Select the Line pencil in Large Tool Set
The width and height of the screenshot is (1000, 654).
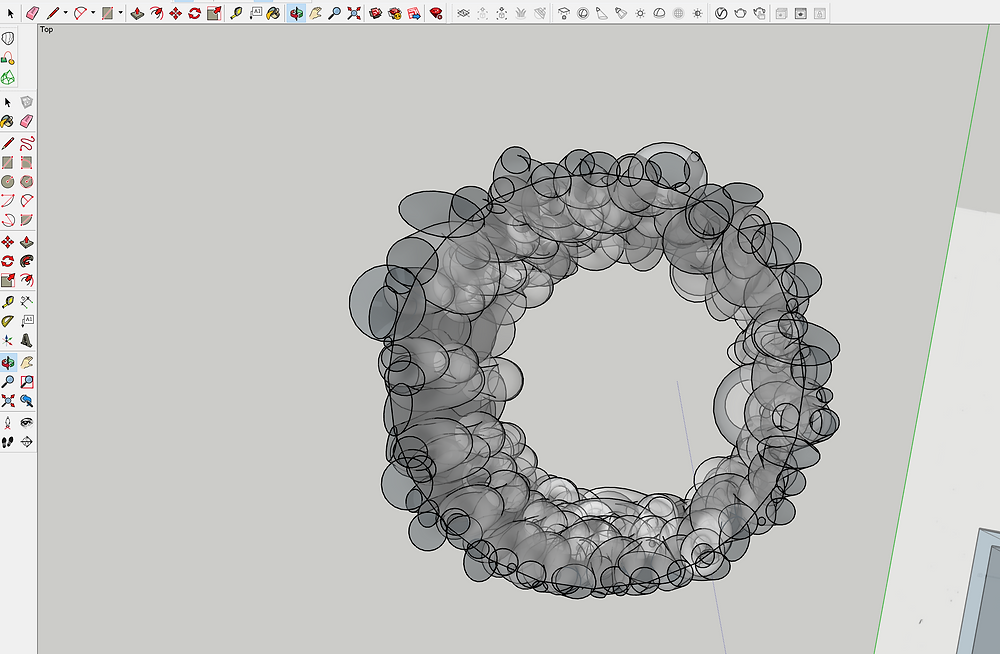[x=8, y=143]
